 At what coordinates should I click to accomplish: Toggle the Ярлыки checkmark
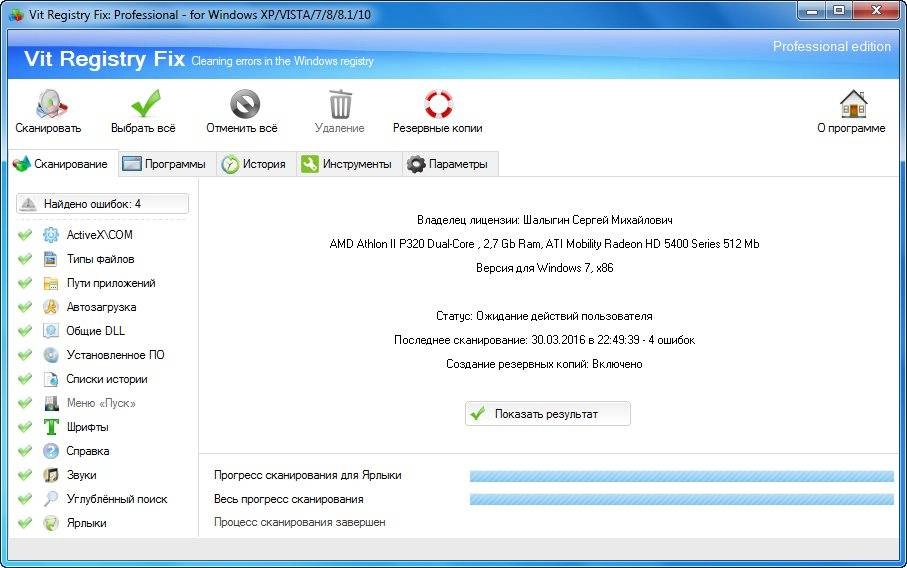(x=25, y=523)
